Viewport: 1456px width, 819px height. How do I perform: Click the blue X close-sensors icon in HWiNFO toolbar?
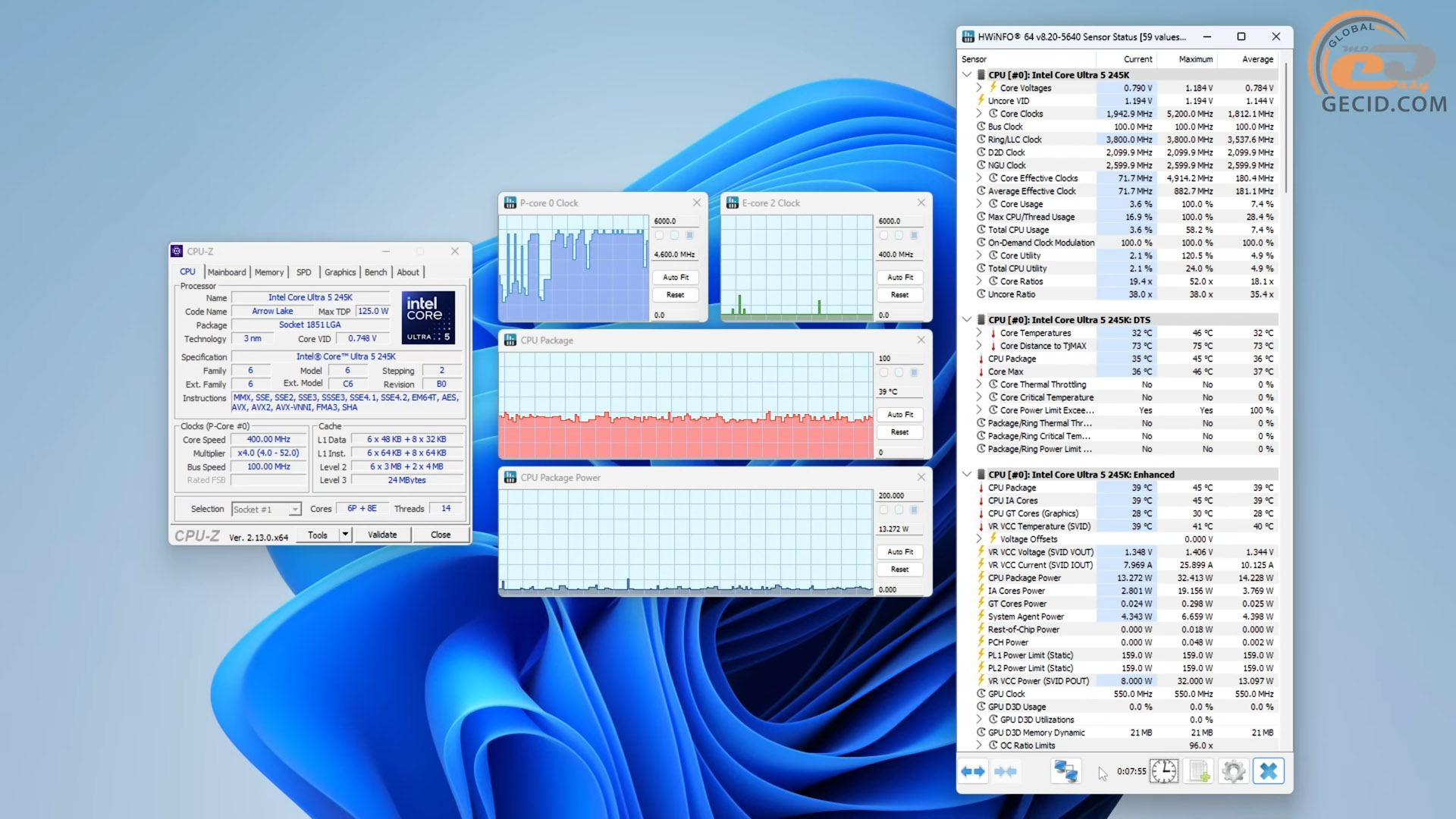tap(1268, 771)
